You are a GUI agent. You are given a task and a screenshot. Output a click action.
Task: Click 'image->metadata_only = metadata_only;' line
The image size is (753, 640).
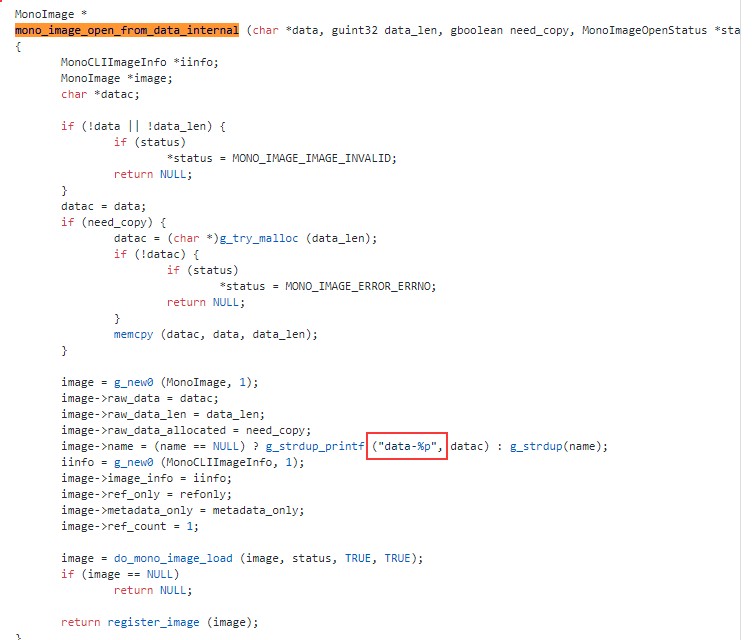click(182, 510)
